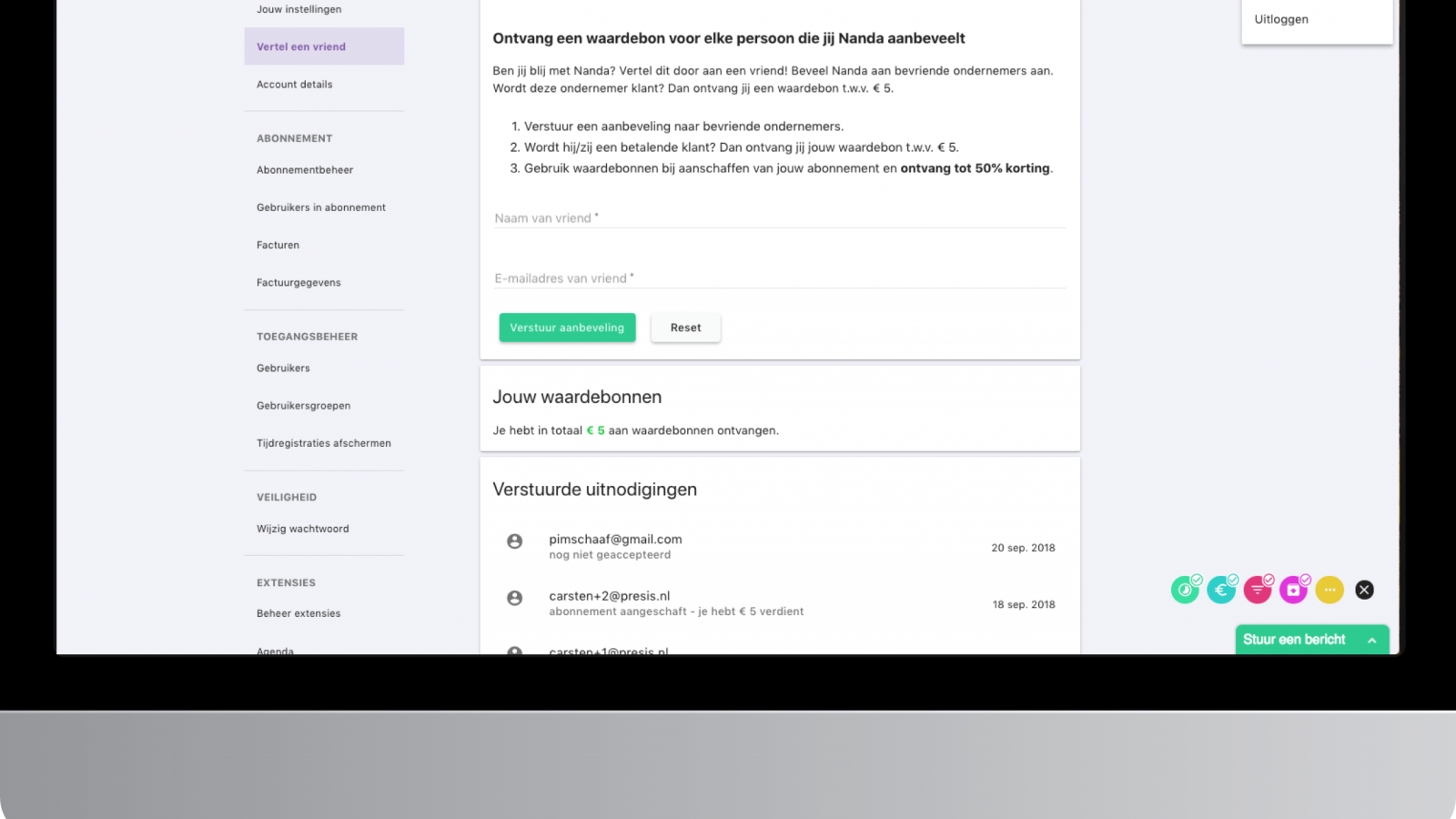1456x819 pixels.
Task: Expand the Stuur een bericht chat chevron
Action: coord(1372,641)
